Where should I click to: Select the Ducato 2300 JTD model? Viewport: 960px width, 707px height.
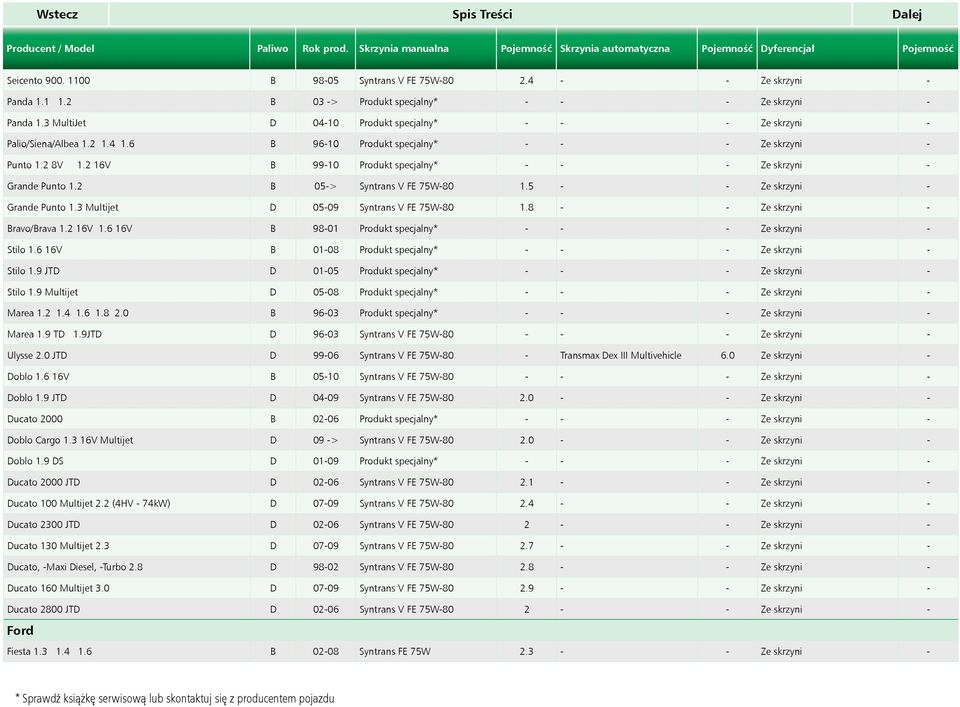coord(43,525)
